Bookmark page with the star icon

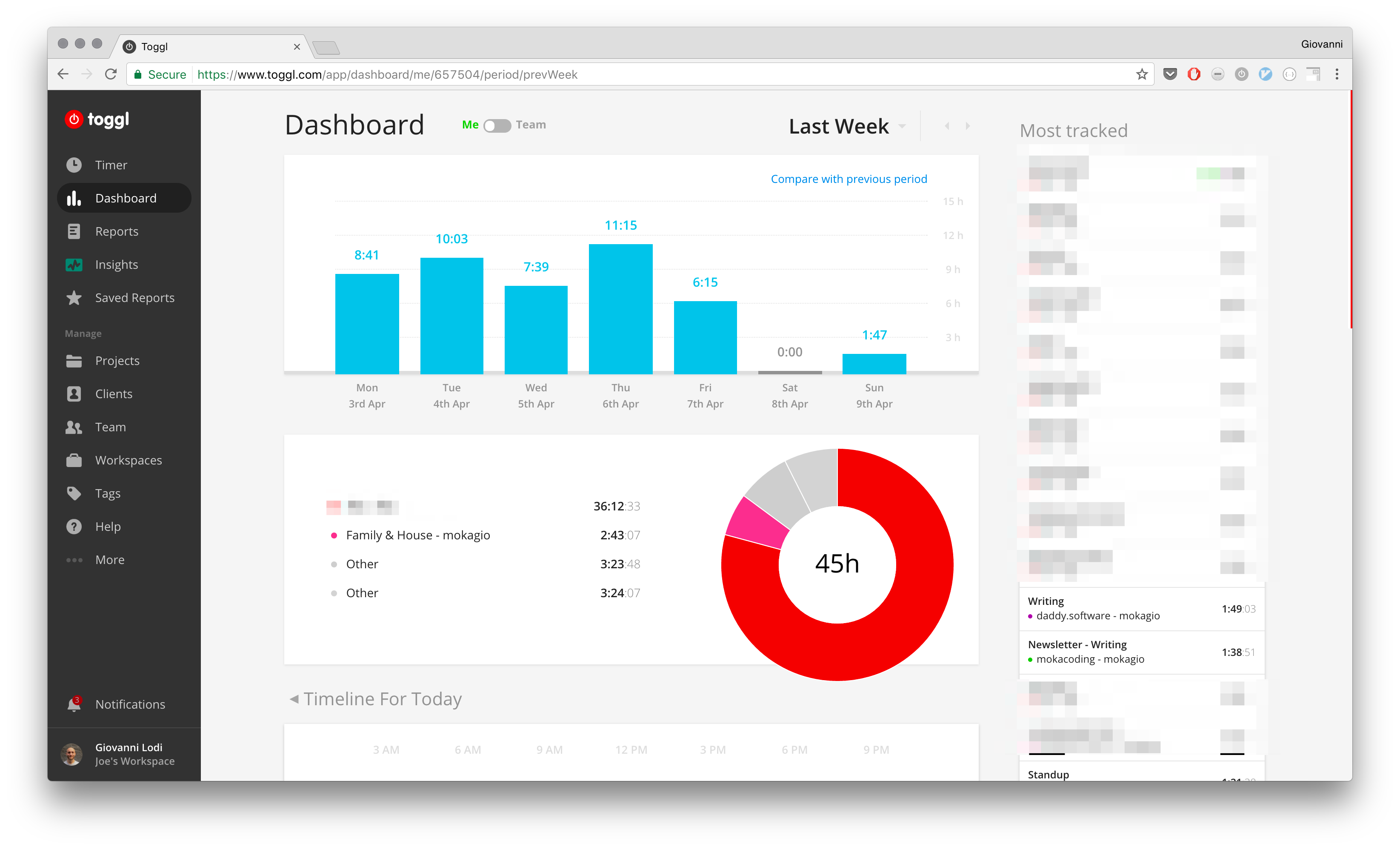[1141, 74]
